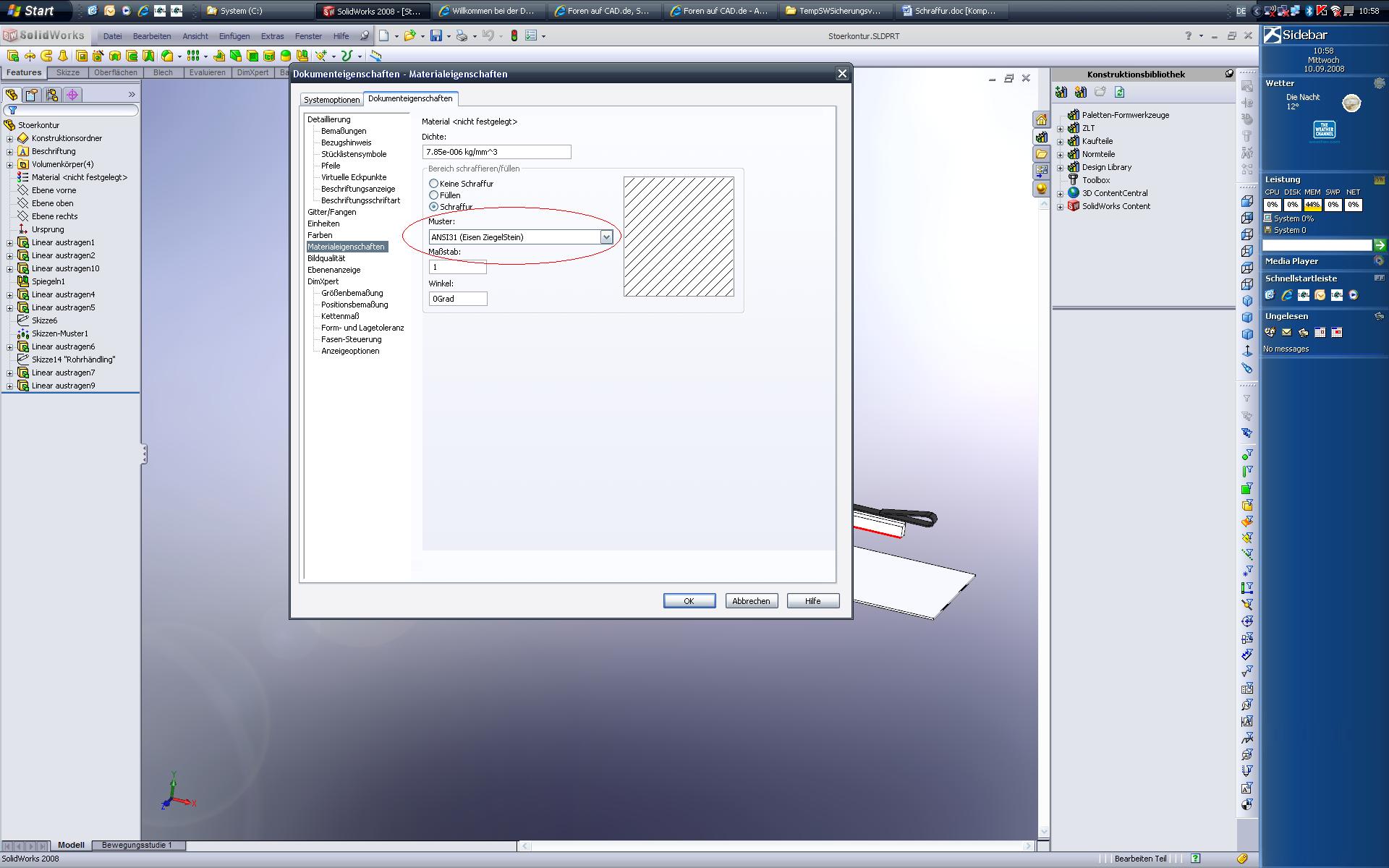Click the OK button in dialog
This screenshot has height=868, width=1389.
click(x=689, y=601)
